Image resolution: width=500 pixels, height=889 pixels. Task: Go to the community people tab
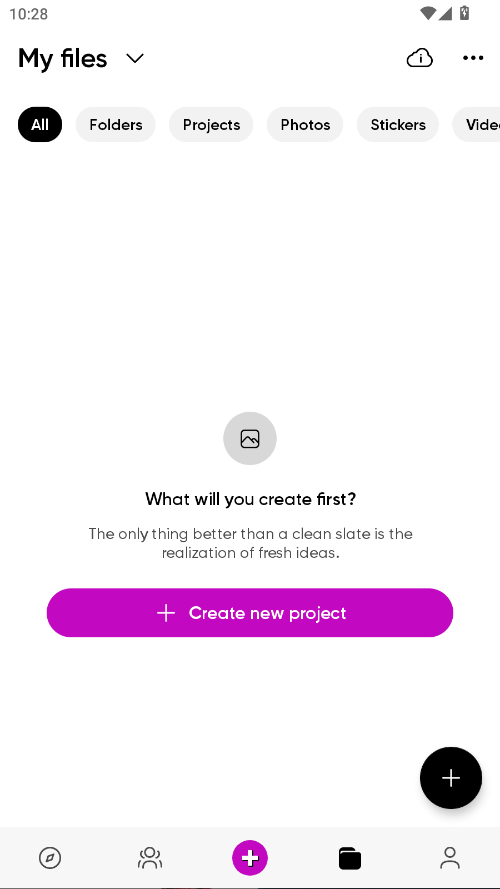(x=150, y=858)
